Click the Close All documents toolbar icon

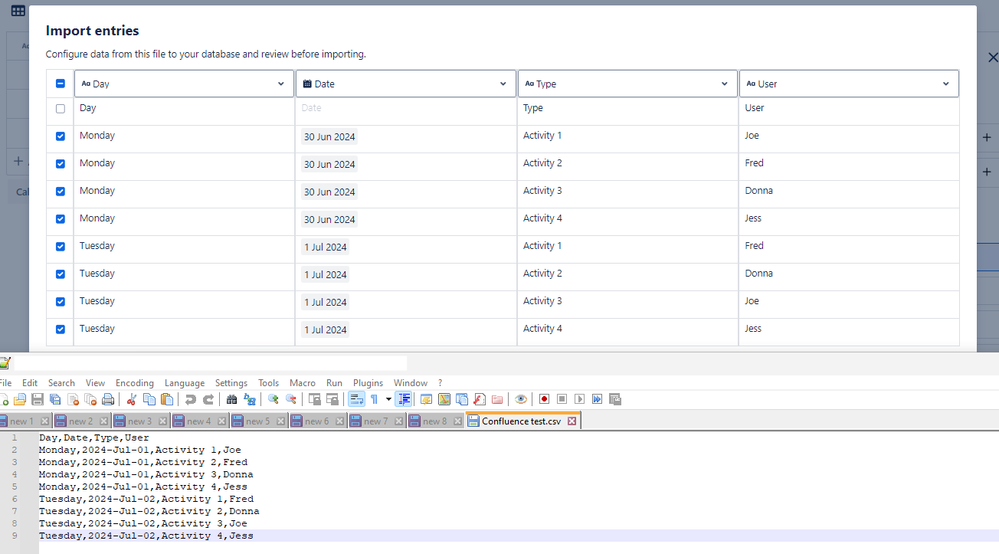(90, 399)
